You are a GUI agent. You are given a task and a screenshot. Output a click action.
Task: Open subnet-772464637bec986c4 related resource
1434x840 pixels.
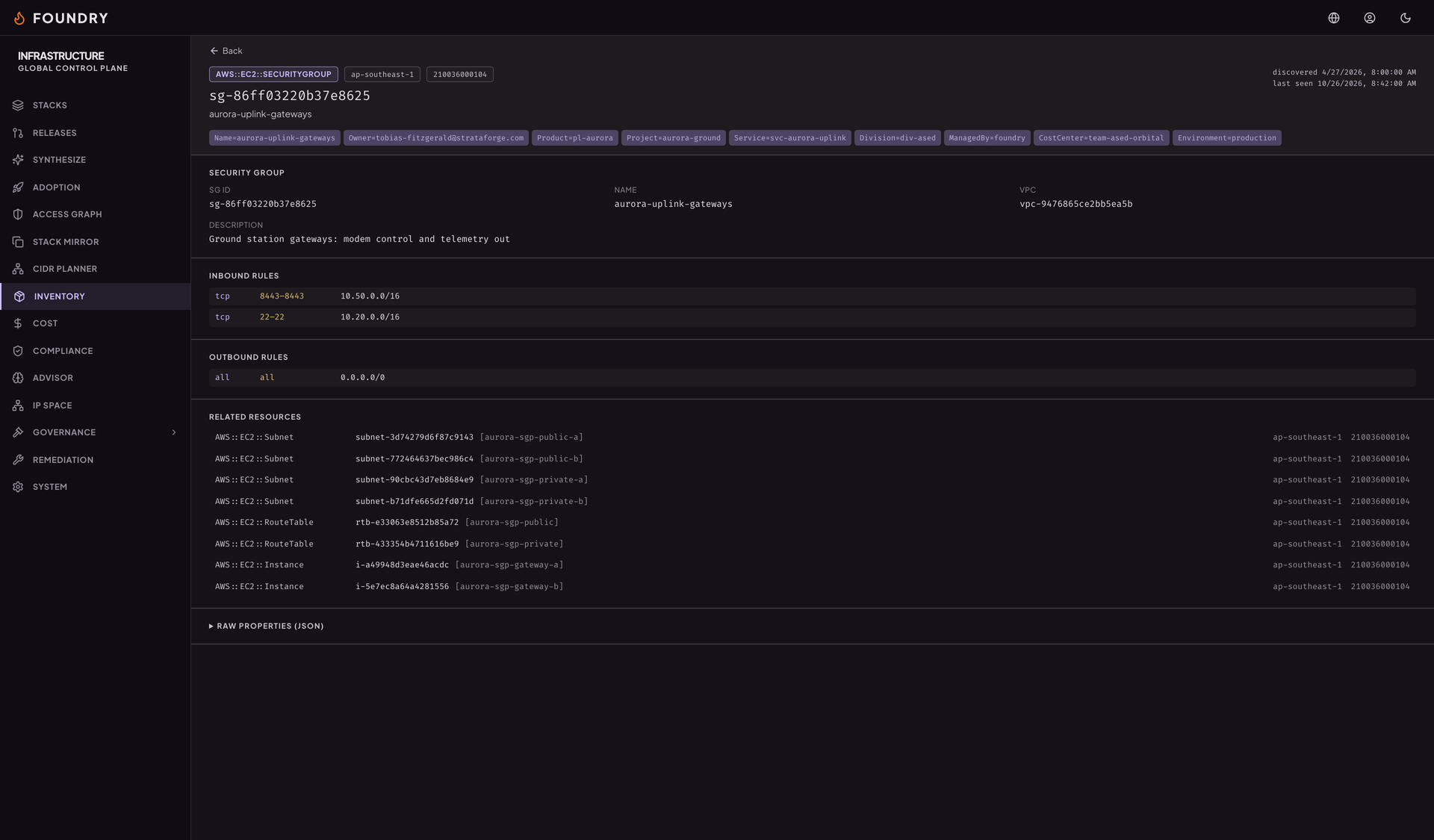coord(813,459)
